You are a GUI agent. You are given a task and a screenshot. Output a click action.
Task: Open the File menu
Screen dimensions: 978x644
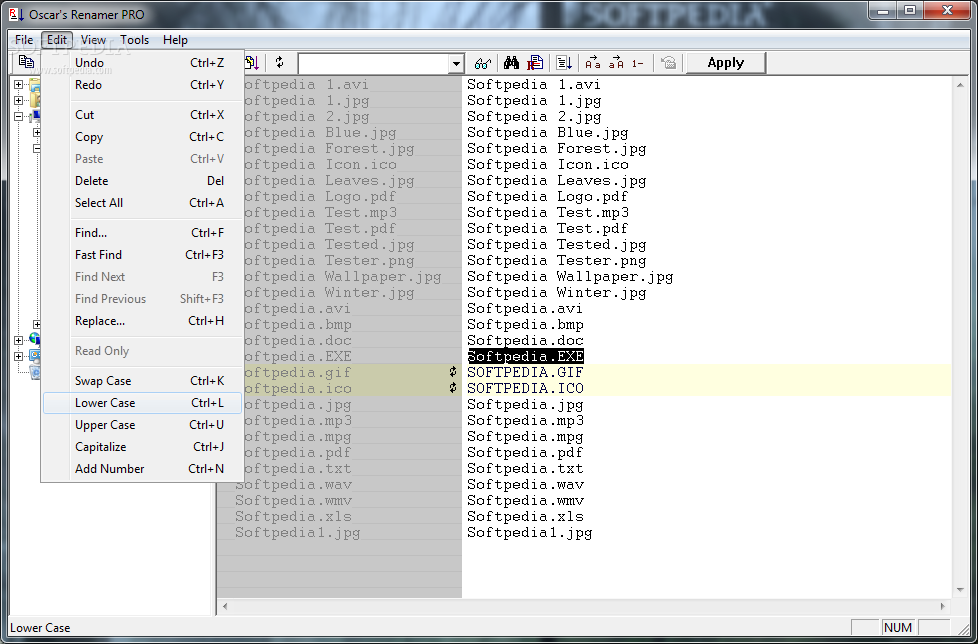tap(24, 40)
